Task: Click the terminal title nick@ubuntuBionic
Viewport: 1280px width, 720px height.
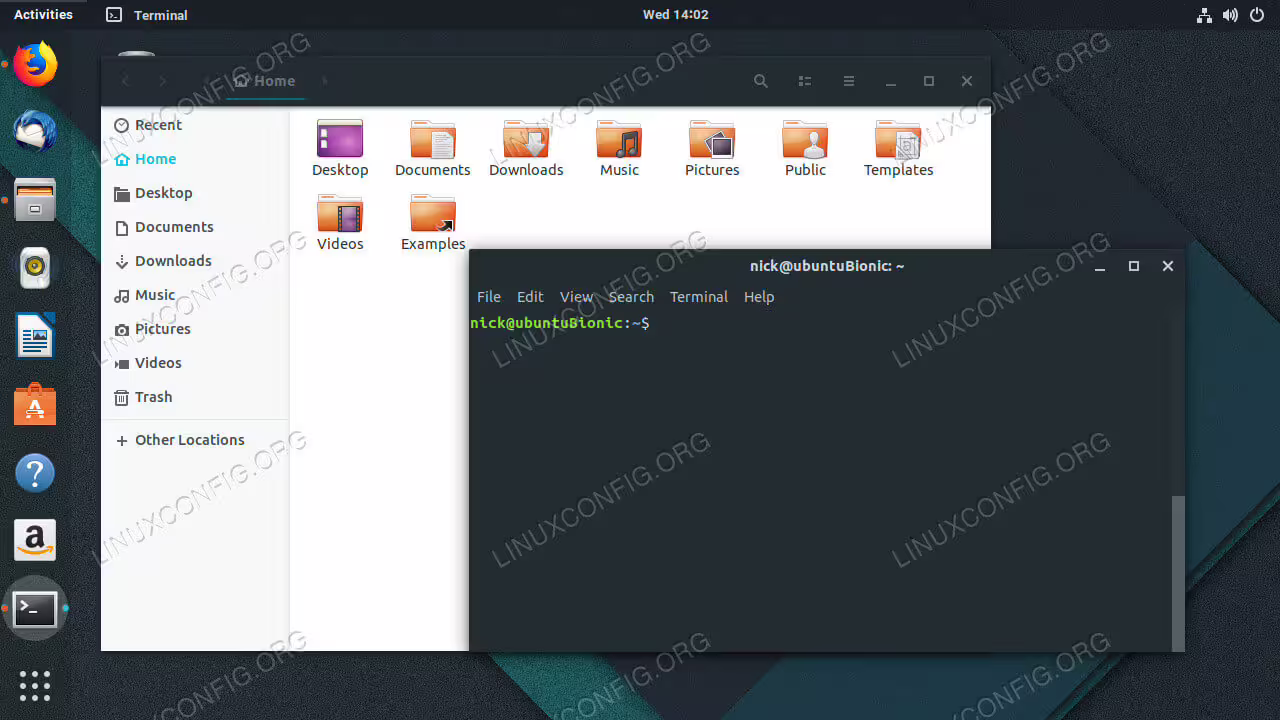Action: point(827,266)
